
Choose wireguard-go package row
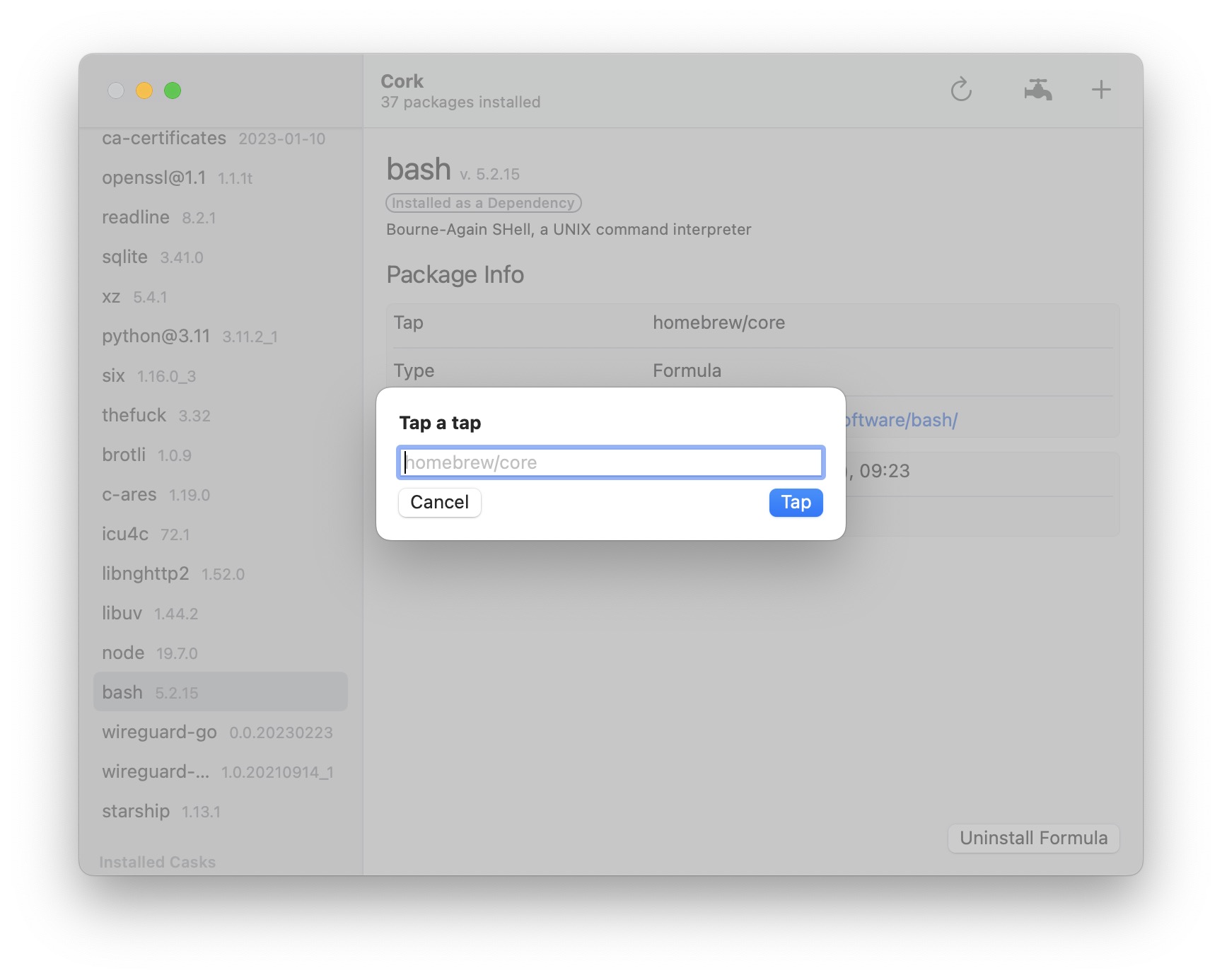pos(221,732)
